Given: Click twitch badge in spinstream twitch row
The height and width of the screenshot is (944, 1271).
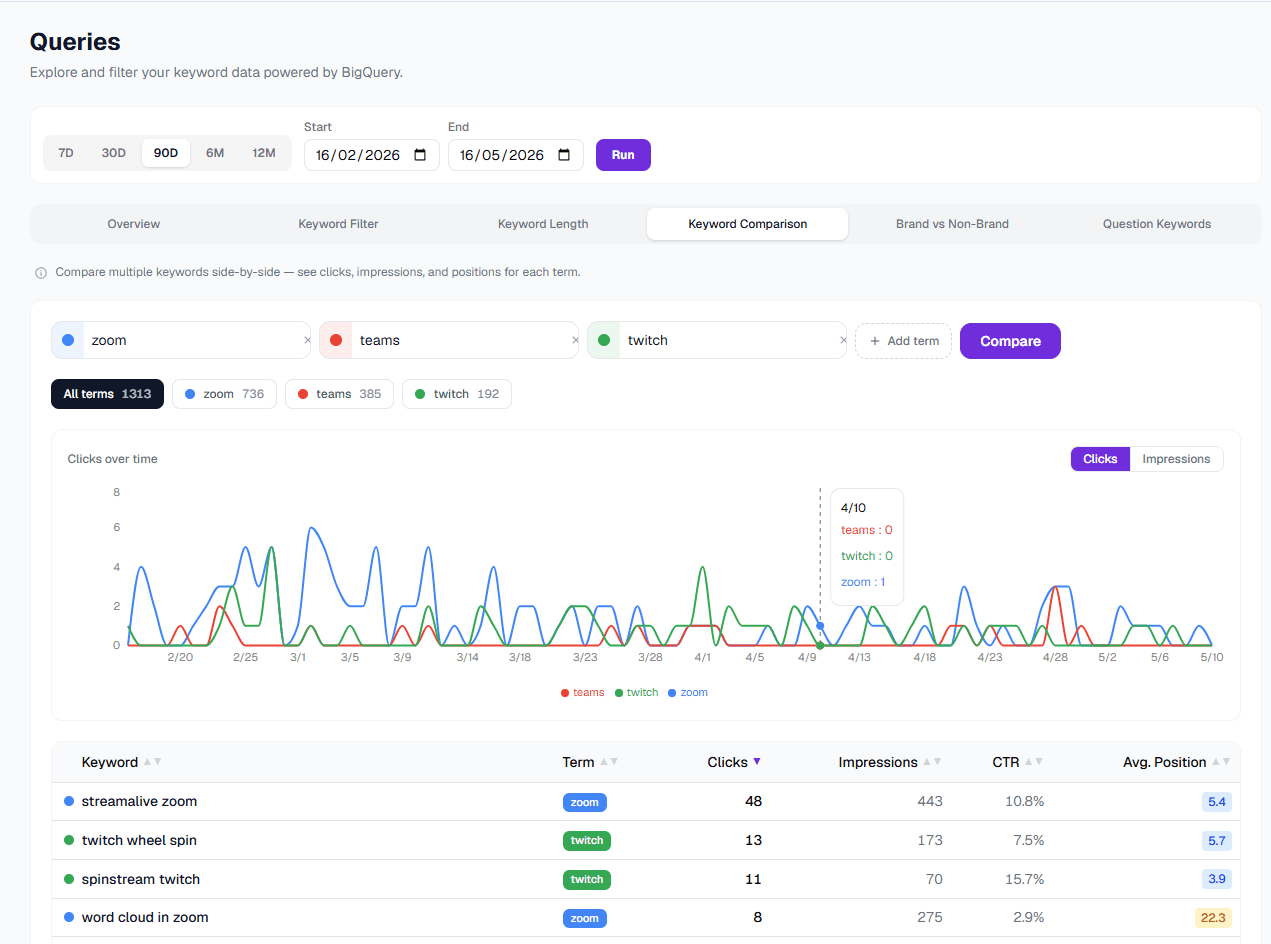Looking at the screenshot, I should click(587, 880).
